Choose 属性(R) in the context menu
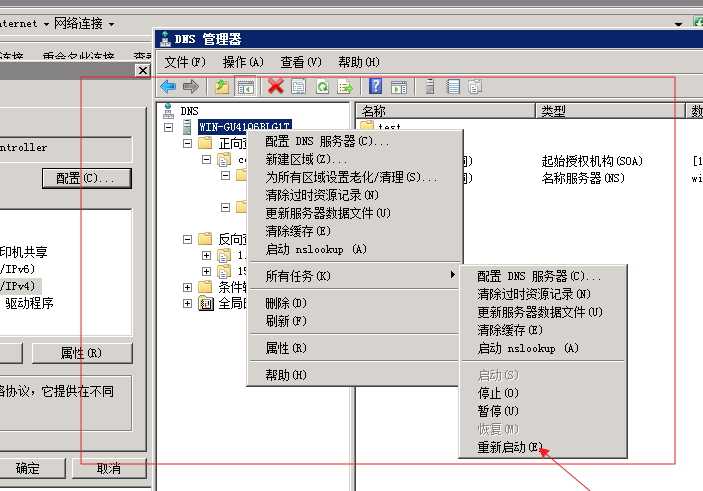Screen dimensions: 703x491 tap(354, 348)
